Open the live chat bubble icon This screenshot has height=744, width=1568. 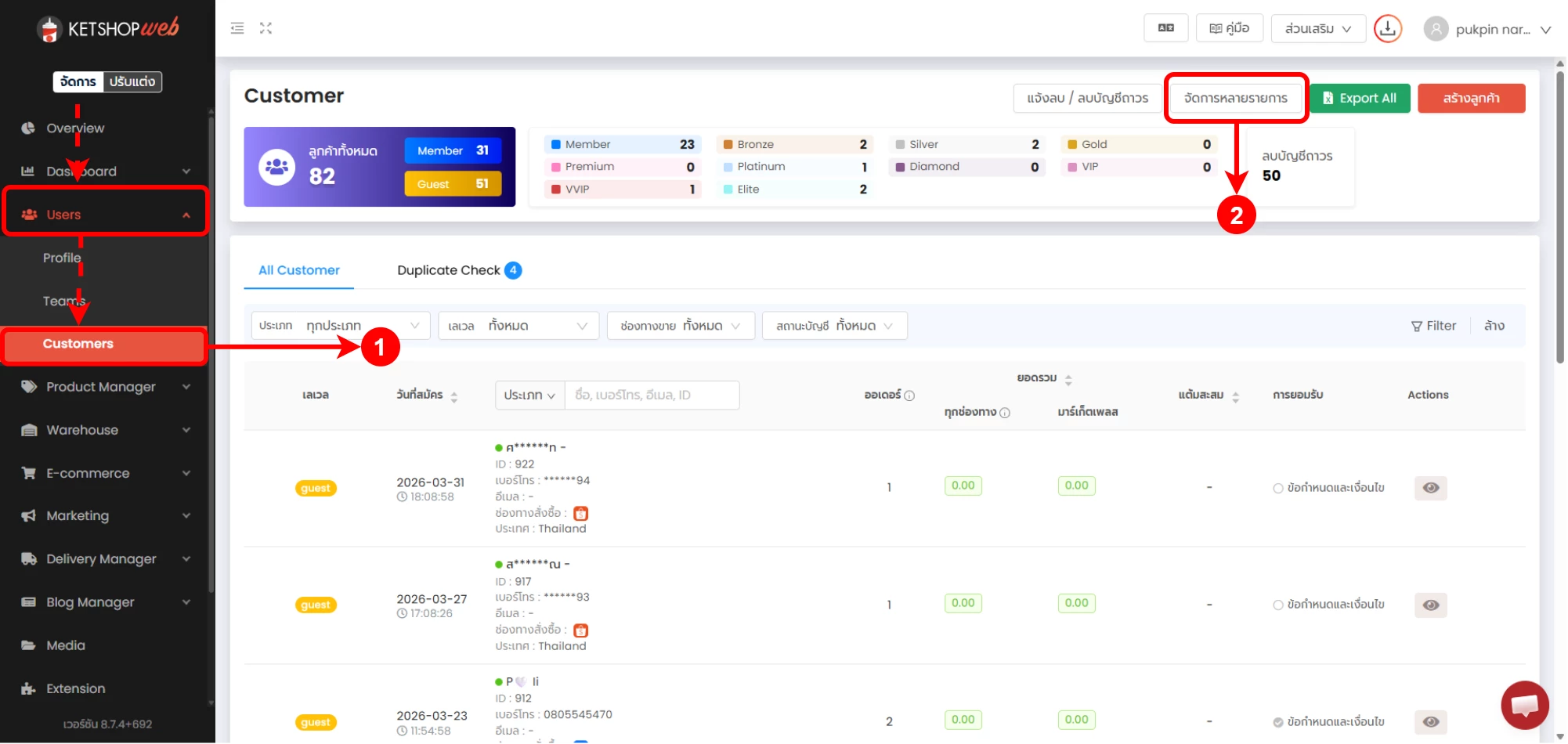pos(1524,705)
